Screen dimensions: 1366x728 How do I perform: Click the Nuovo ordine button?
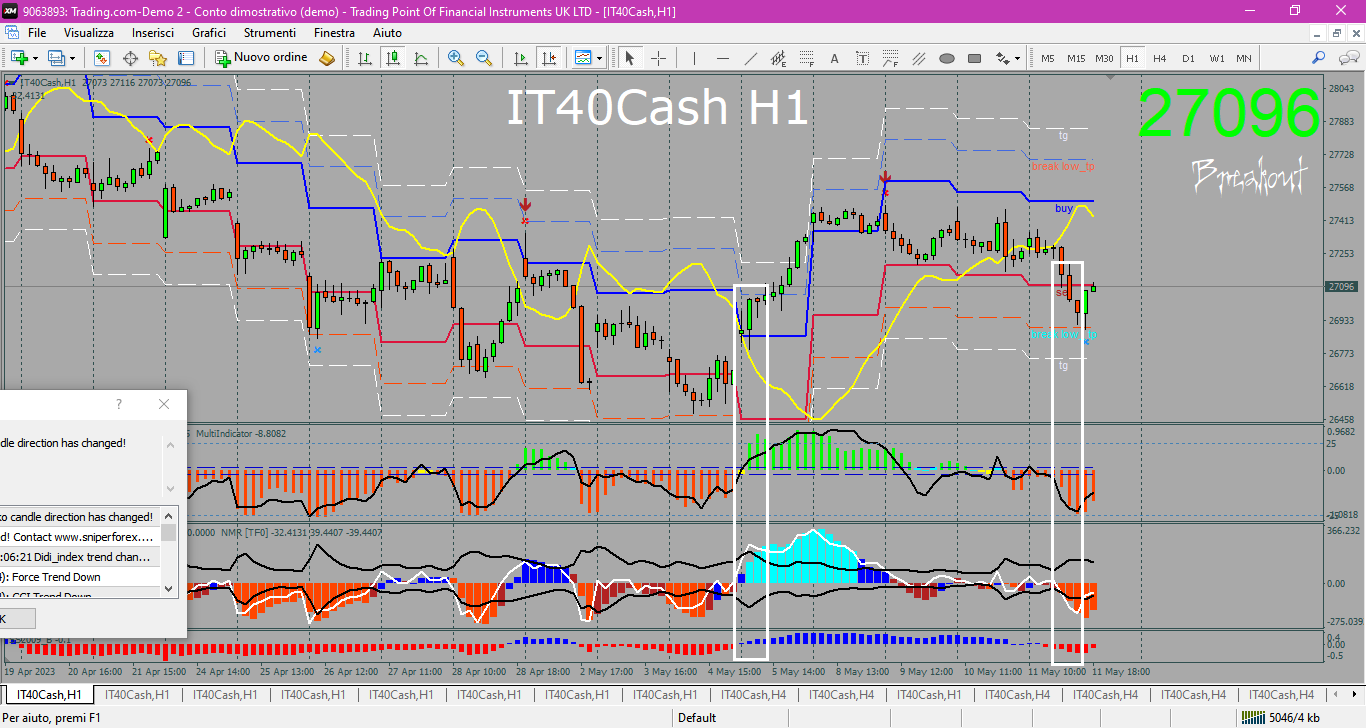click(x=262, y=58)
